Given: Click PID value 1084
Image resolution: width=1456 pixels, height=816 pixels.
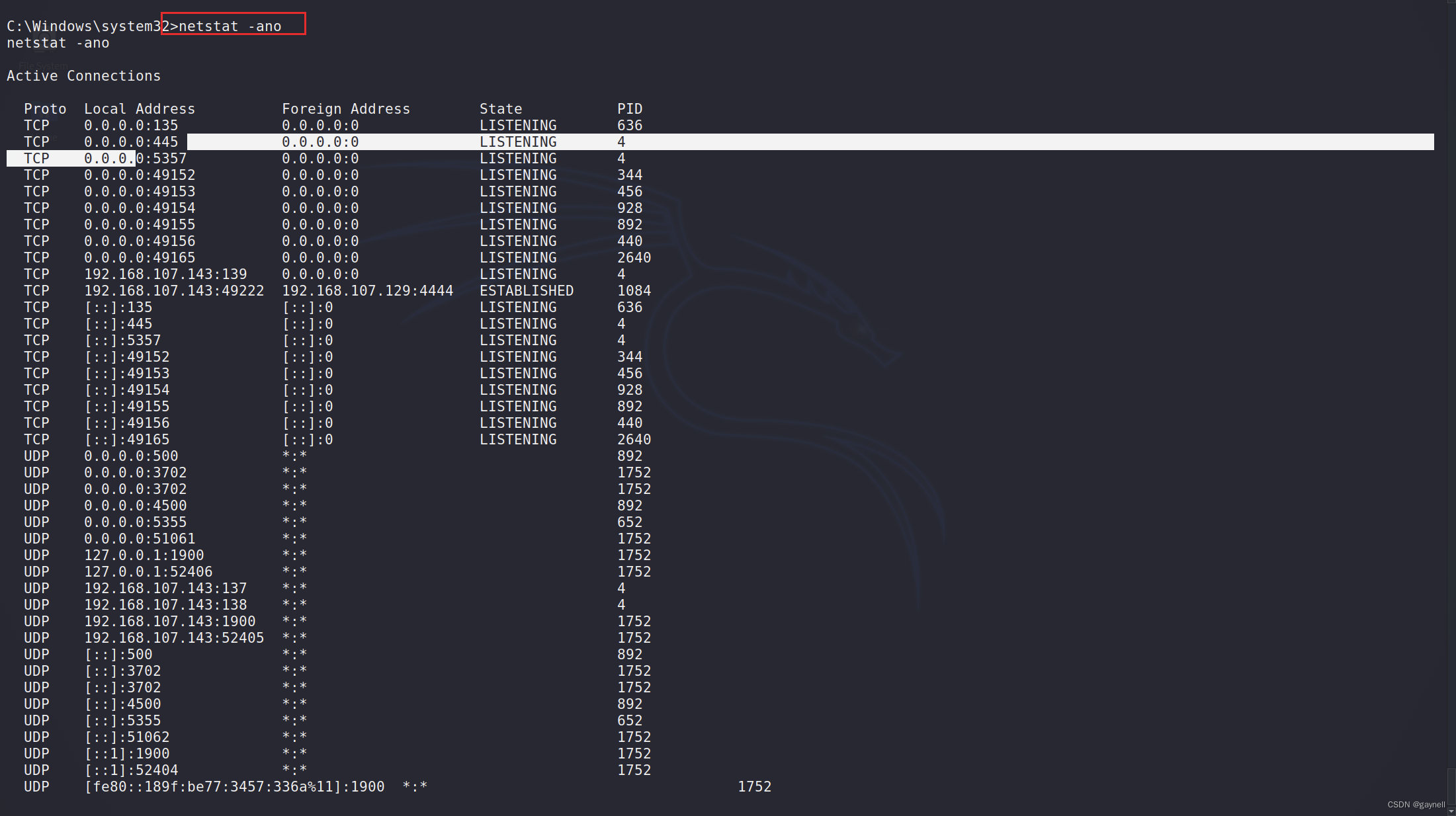Looking at the screenshot, I should 634,291.
